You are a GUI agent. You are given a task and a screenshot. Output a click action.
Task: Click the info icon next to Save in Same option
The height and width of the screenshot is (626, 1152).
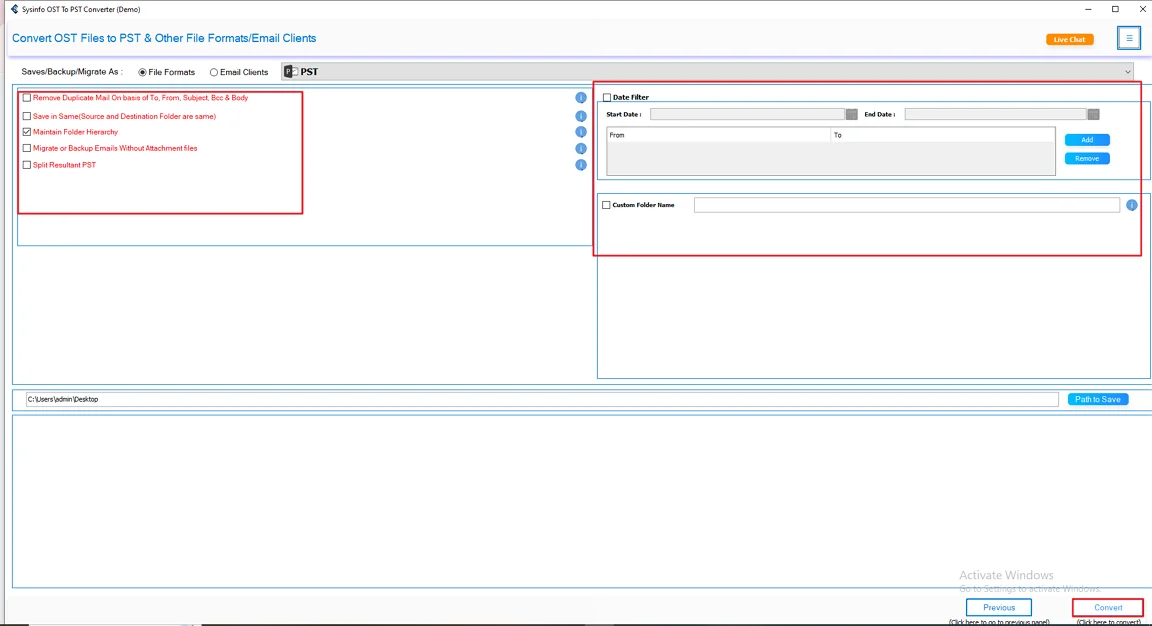(581, 115)
